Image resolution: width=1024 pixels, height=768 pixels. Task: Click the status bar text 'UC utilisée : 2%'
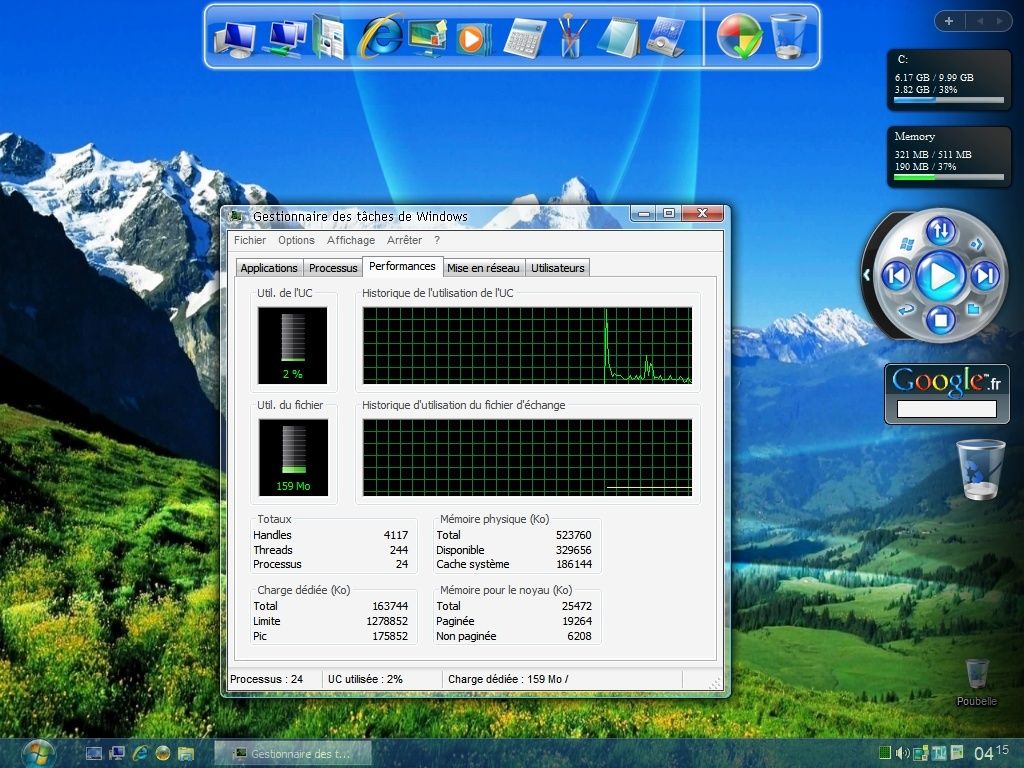365,679
